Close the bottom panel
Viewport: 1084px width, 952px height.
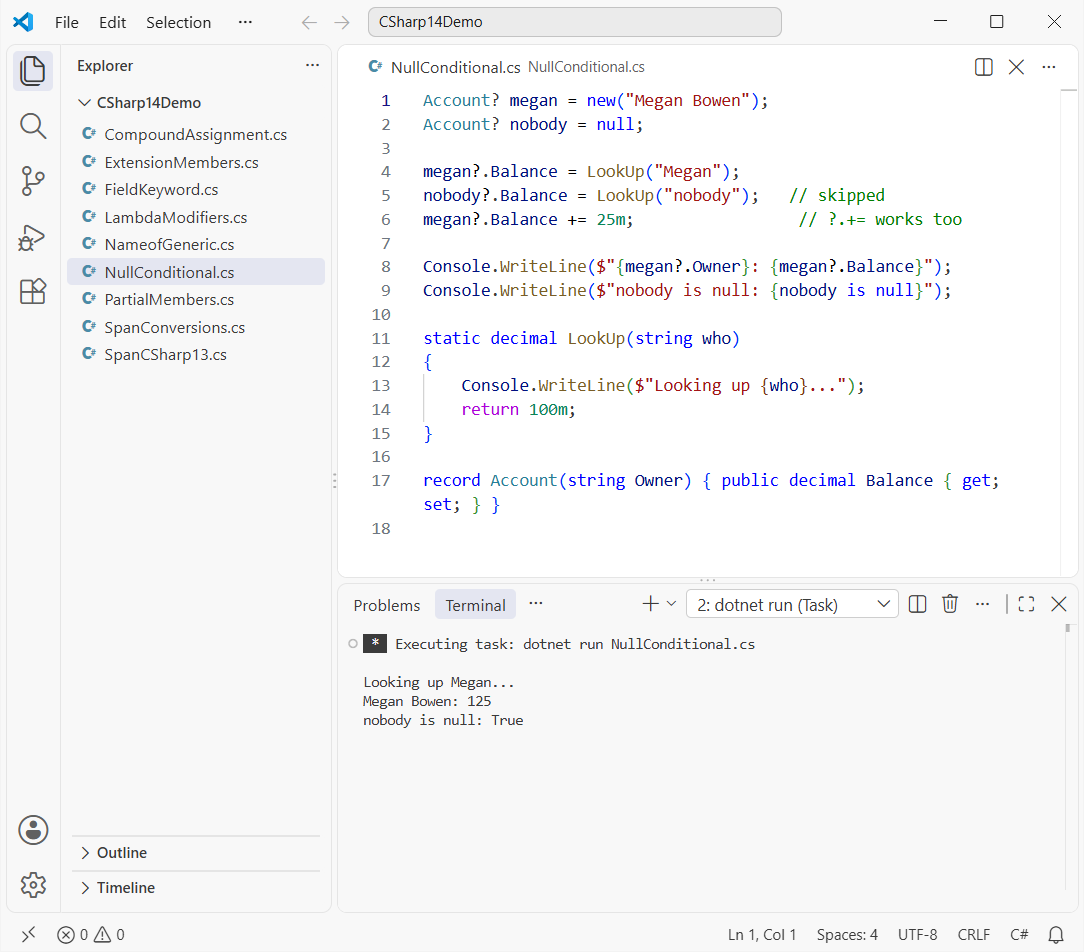pos(1058,604)
